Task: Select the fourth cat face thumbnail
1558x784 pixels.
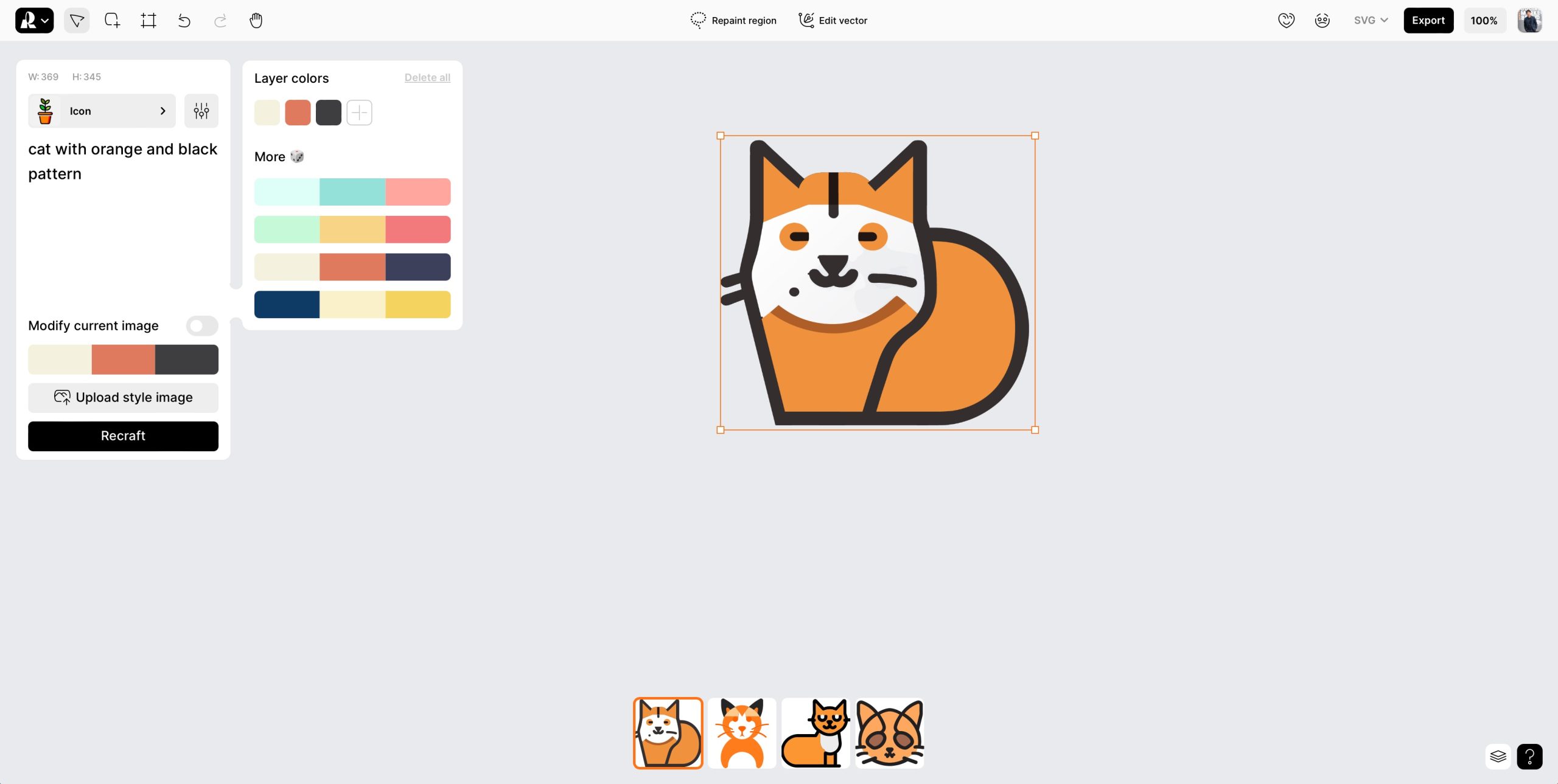Action: point(889,733)
